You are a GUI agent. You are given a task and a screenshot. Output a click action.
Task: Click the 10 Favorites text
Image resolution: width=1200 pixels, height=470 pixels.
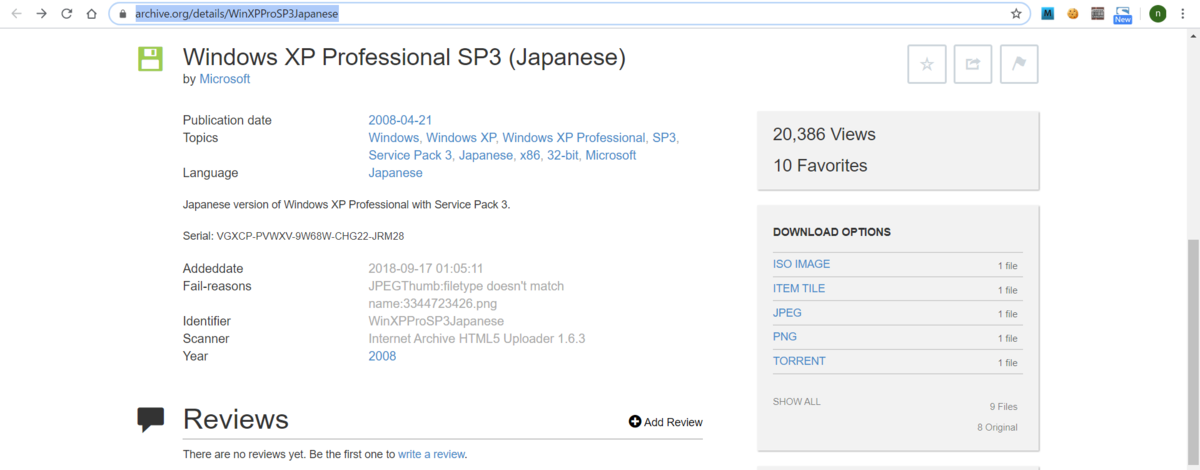point(820,166)
